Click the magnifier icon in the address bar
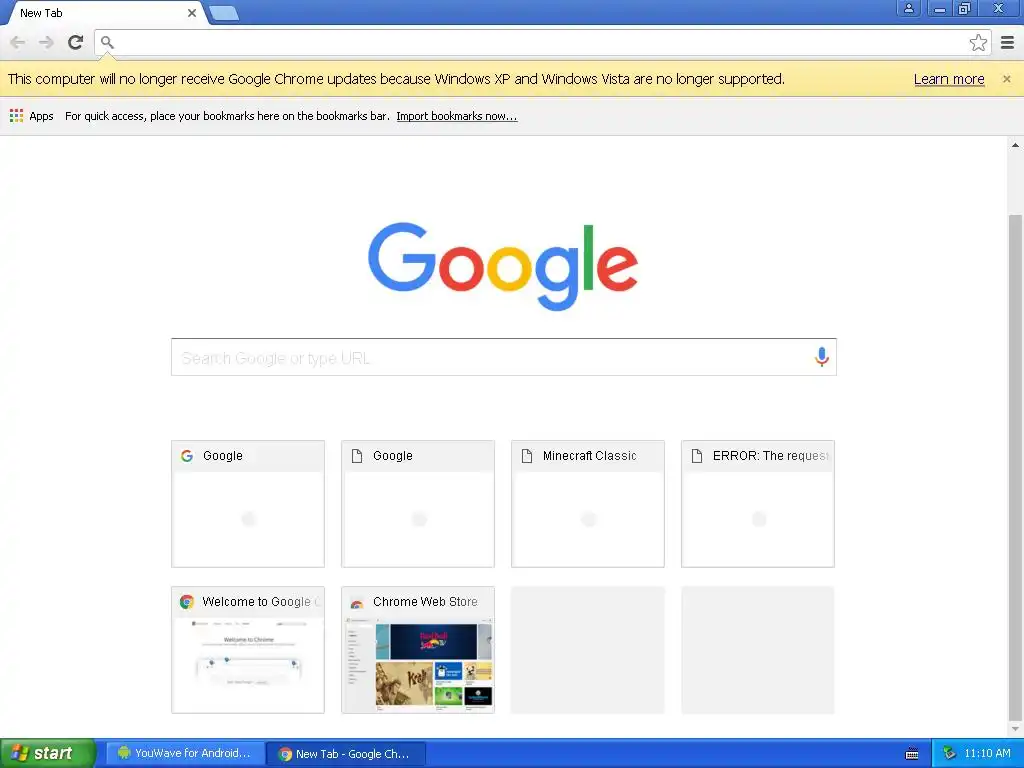This screenshot has height=768, width=1024. 107,42
